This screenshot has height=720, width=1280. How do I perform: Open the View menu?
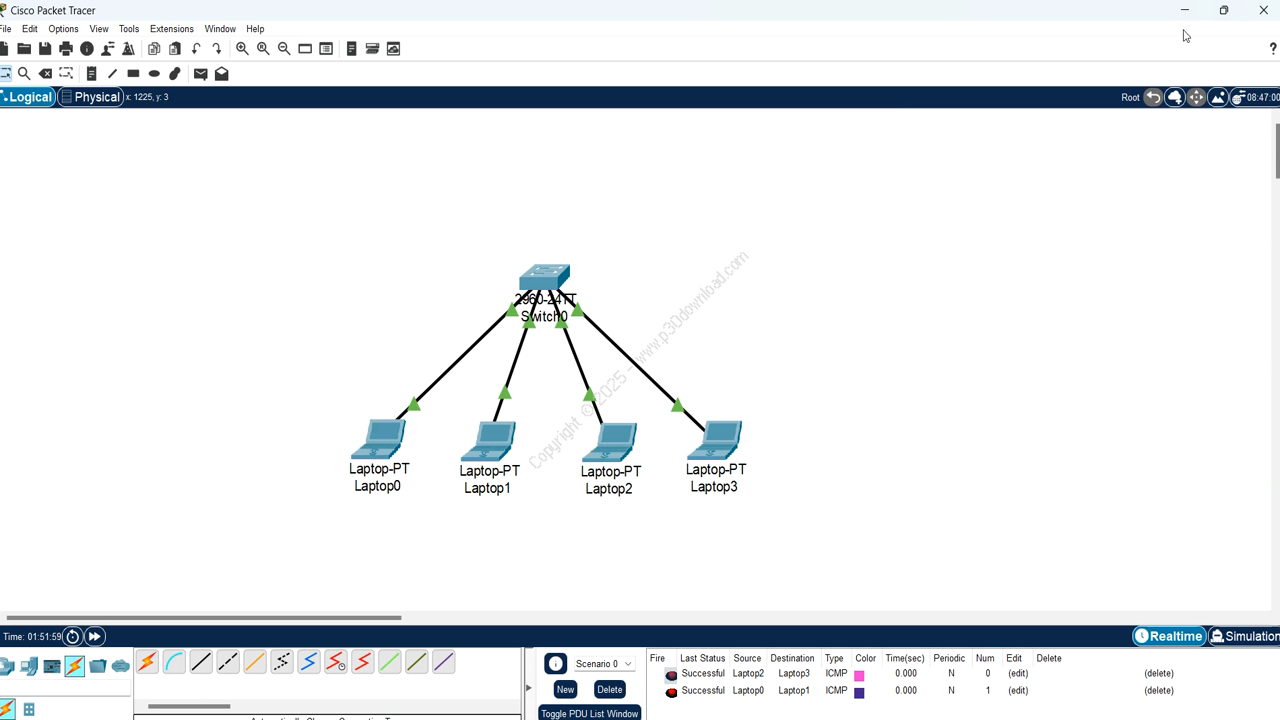point(99,29)
